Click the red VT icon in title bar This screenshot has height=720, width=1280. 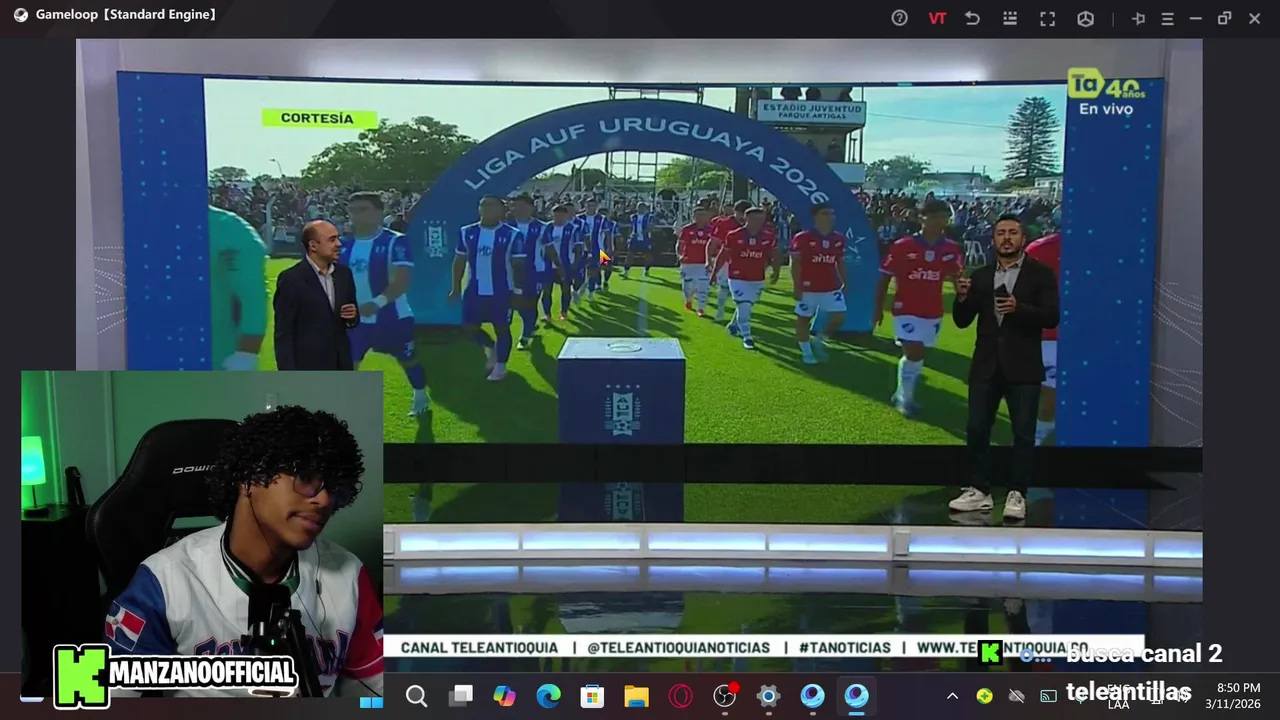click(x=937, y=18)
